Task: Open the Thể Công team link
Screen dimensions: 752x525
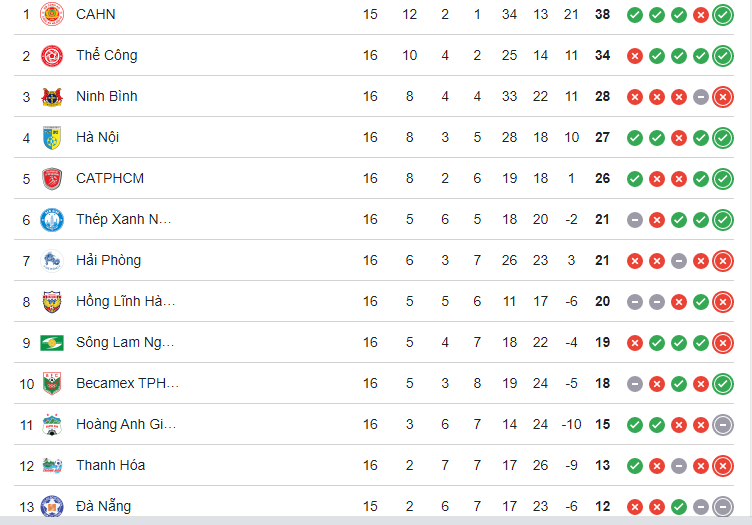Action: pyautogui.click(x=107, y=55)
